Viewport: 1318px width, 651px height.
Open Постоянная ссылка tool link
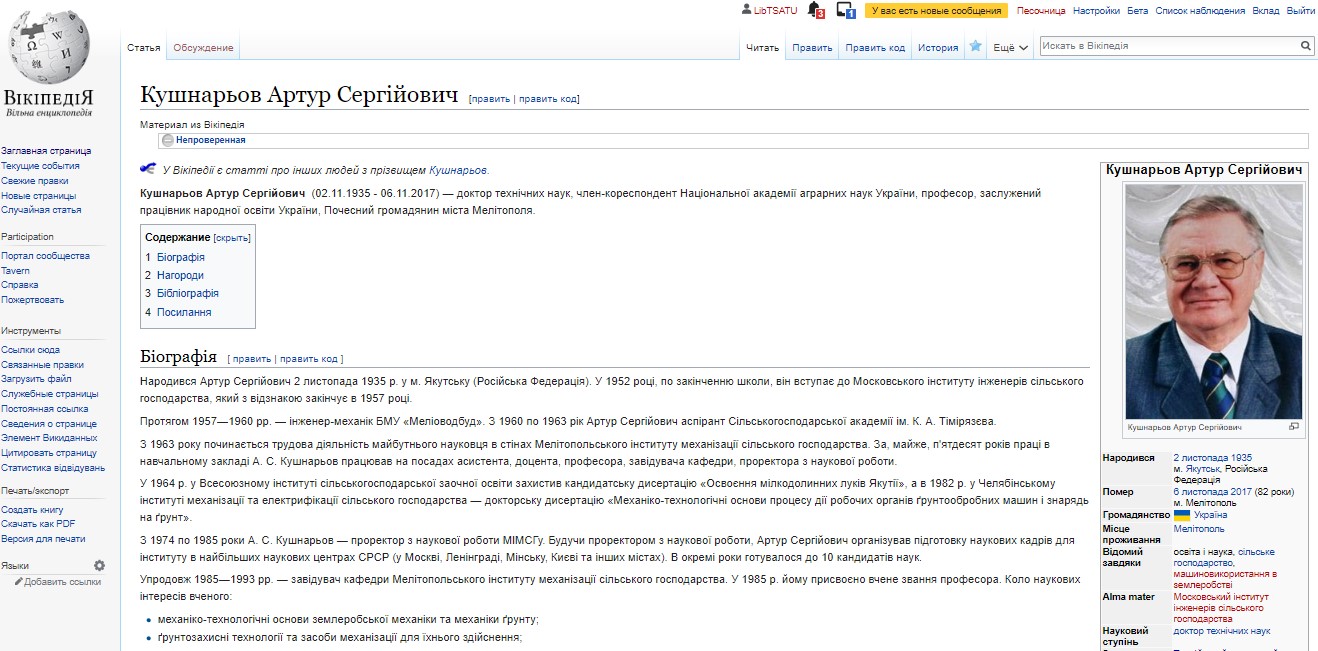44,409
